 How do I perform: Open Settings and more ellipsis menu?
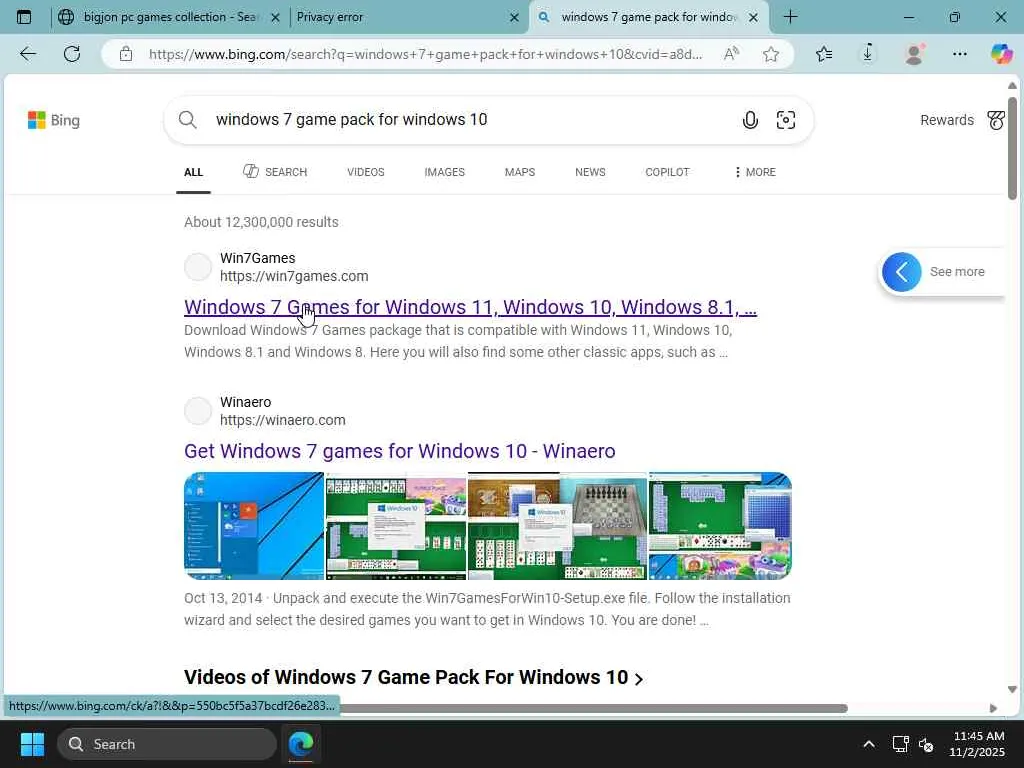959,54
